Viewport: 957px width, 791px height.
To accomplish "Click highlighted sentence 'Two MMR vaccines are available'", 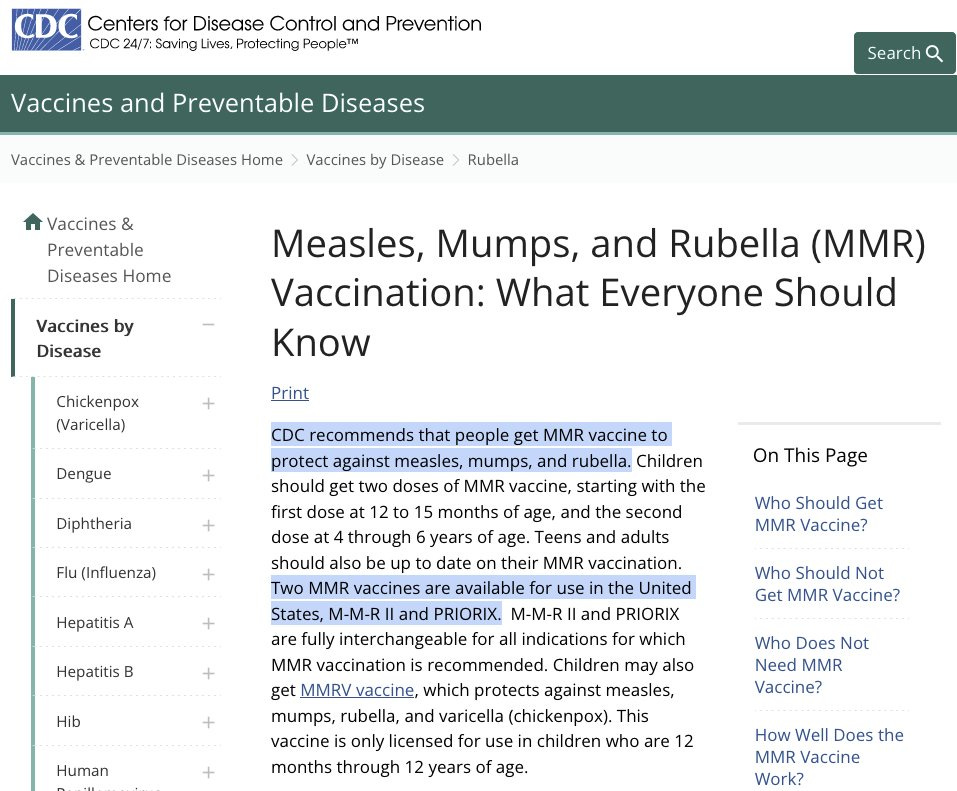I will pyautogui.click(x=483, y=601).
